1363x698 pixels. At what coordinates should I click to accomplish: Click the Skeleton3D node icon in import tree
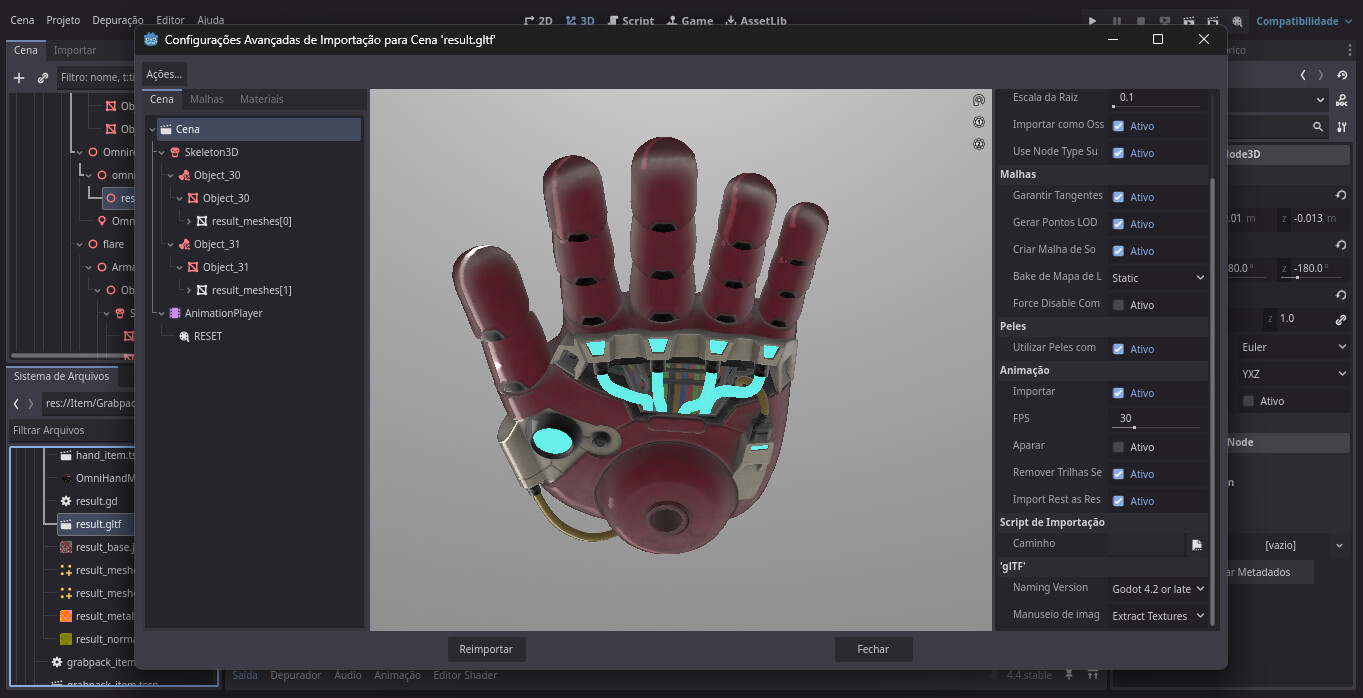(175, 152)
